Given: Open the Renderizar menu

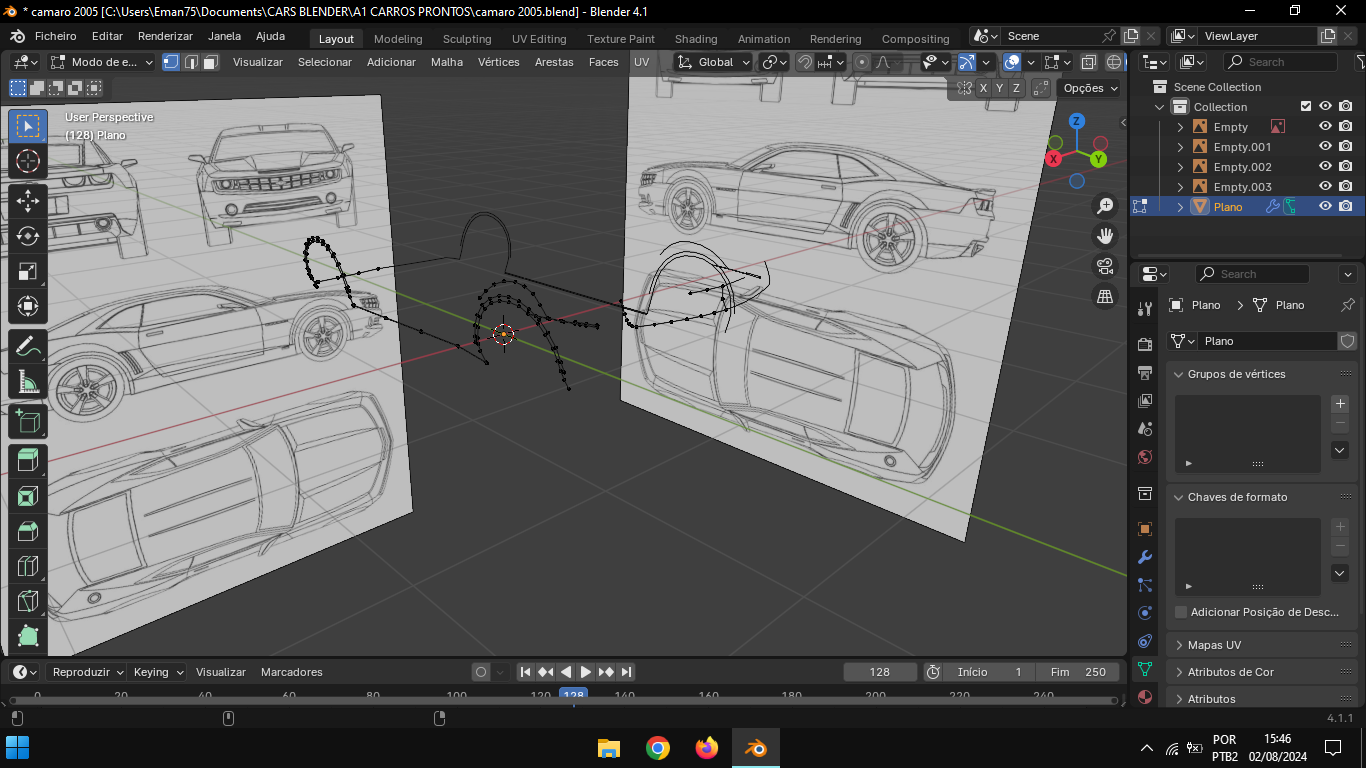Looking at the screenshot, I should tap(165, 36).
